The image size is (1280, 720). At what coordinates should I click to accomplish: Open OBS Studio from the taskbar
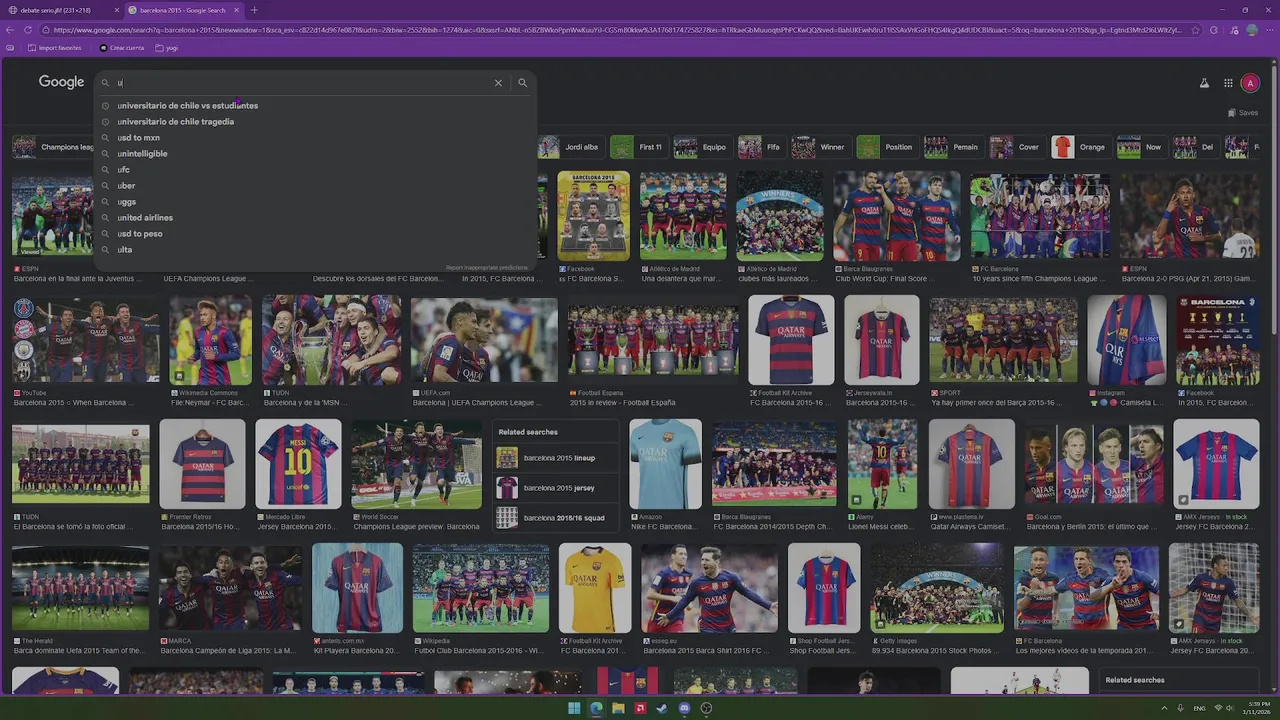[x=706, y=708]
